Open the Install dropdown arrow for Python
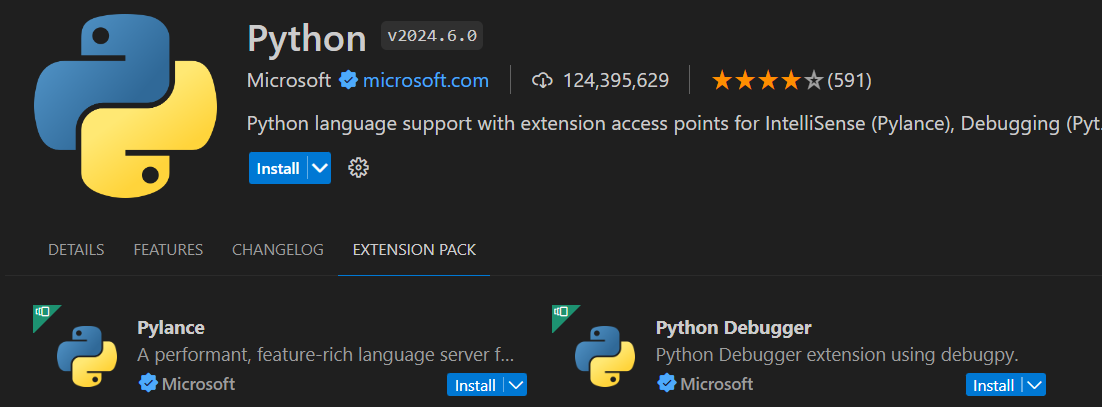Screen dimensions: 1102x407 pos(320,169)
